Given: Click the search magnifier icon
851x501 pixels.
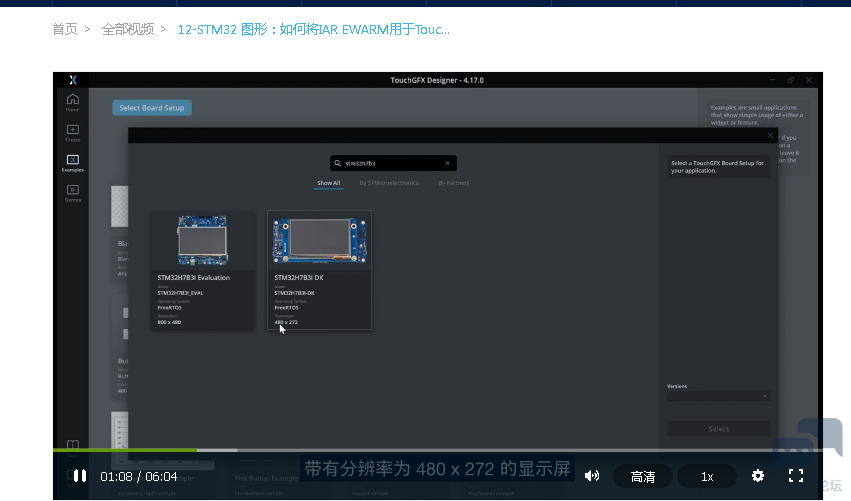Looking at the screenshot, I should (x=338, y=163).
